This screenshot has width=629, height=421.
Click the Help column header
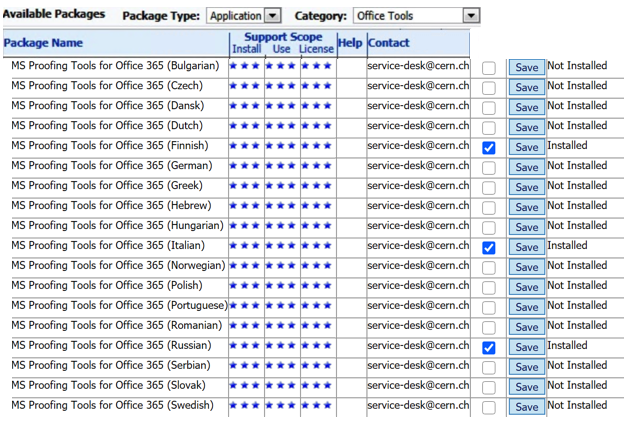[350, 43]
